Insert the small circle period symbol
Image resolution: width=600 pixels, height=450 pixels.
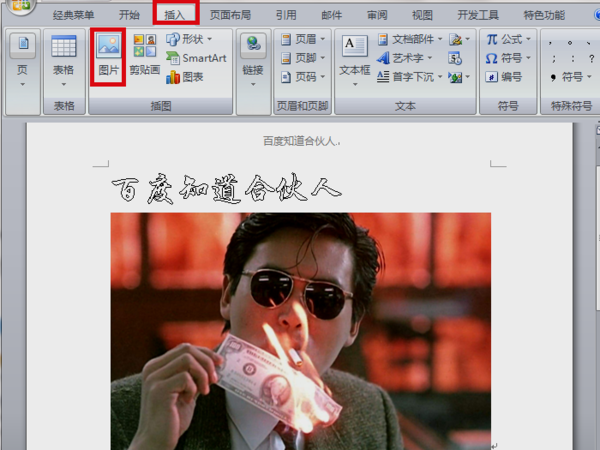pyautogui.click(x=570, y=42)
